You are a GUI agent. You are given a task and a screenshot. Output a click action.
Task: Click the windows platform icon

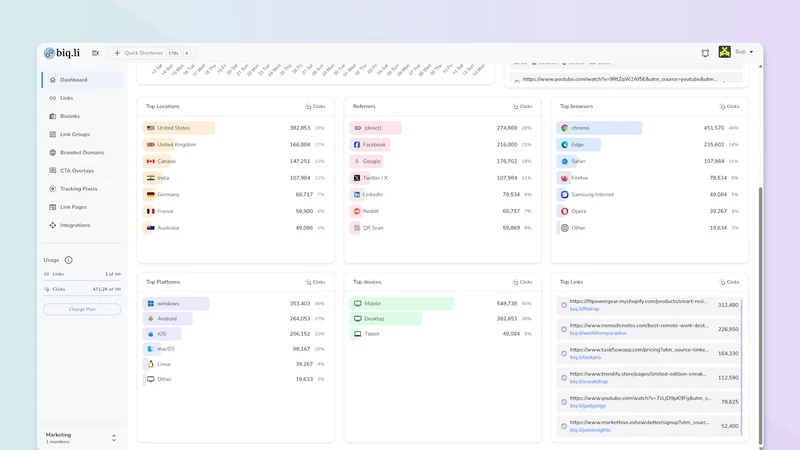pyautogui.click(x=151, y=304)
